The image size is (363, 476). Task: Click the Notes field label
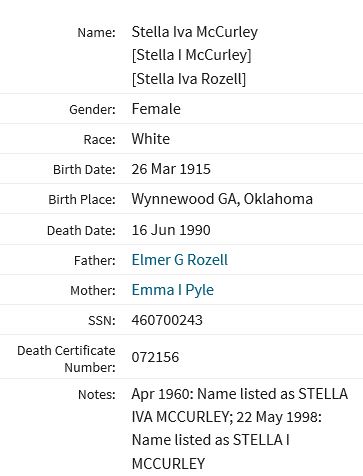click(x=97, y=395)
